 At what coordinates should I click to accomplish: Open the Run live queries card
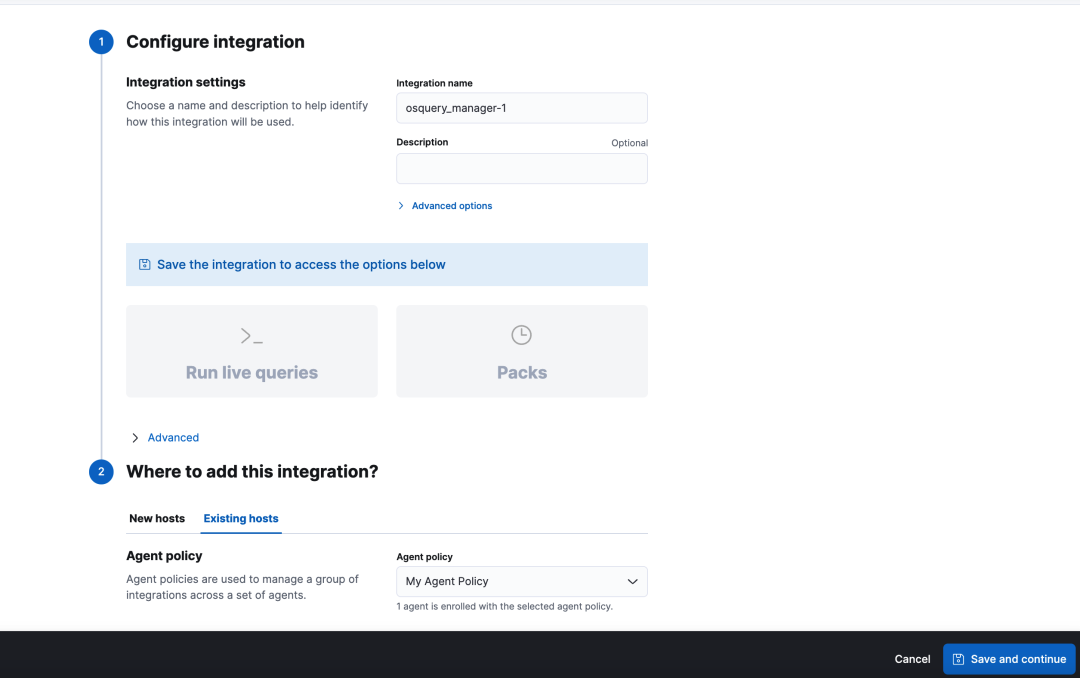click(252, 352)
